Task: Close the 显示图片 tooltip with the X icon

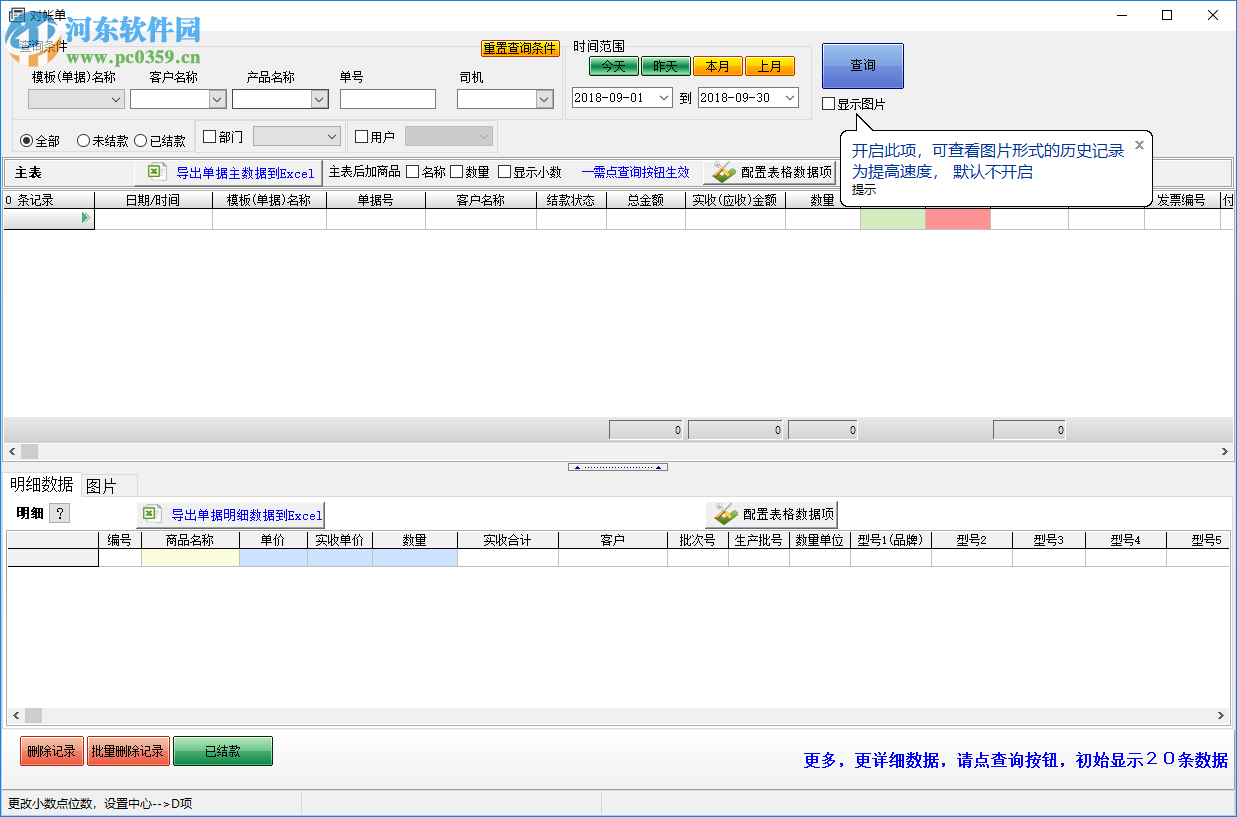Action: (x=1139, y=145)
